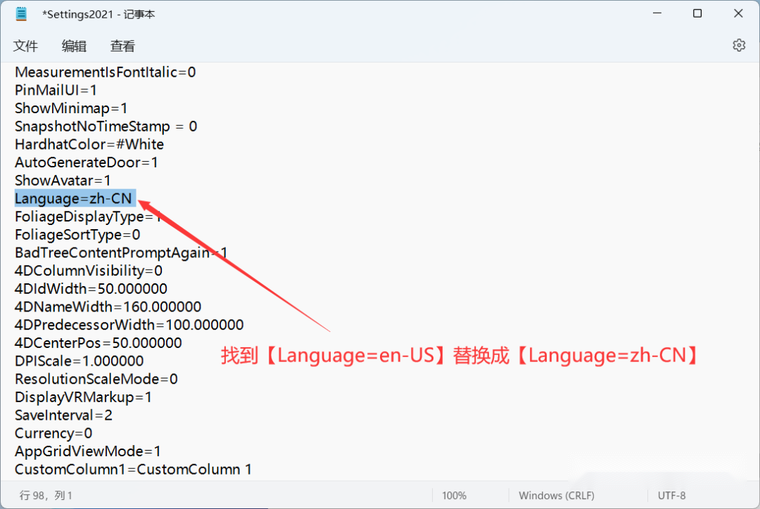Click the 4DIdWidth=50.000000 line
This screenshot has height=509, width=760.
(91, 289)
